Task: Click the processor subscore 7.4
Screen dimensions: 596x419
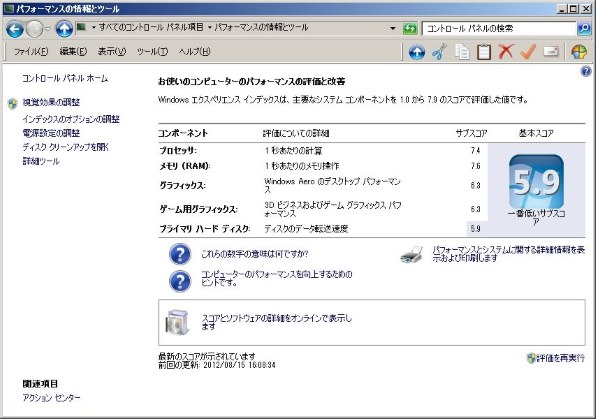Action: click(475, 151)
